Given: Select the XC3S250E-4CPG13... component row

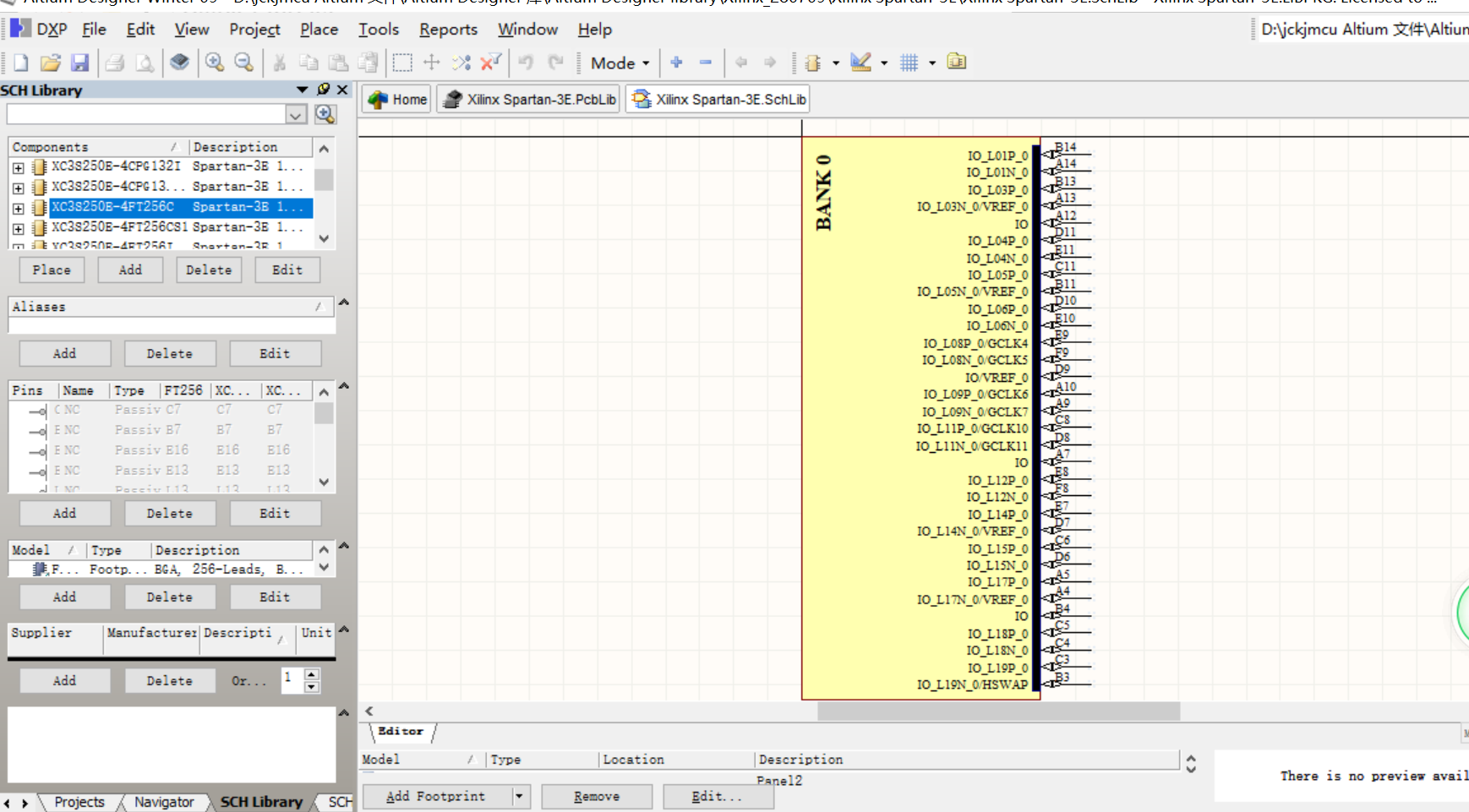Looking at the screenshot, I should [x=161, y=187].
